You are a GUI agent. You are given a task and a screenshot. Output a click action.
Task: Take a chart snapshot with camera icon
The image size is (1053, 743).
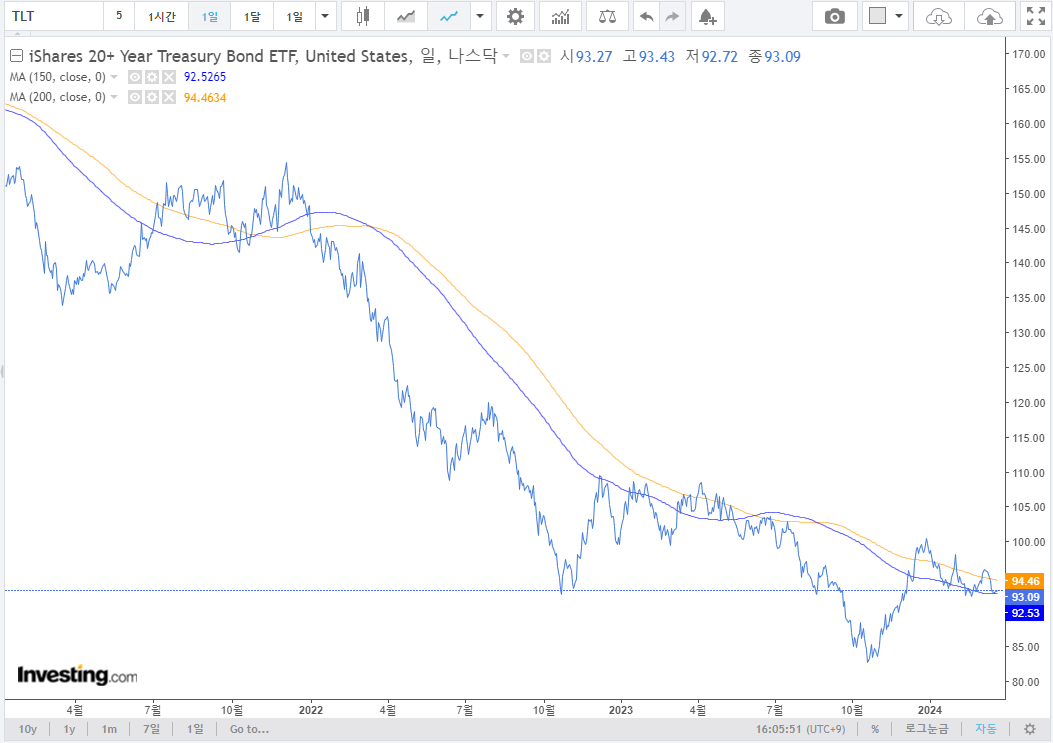(835, 16)
